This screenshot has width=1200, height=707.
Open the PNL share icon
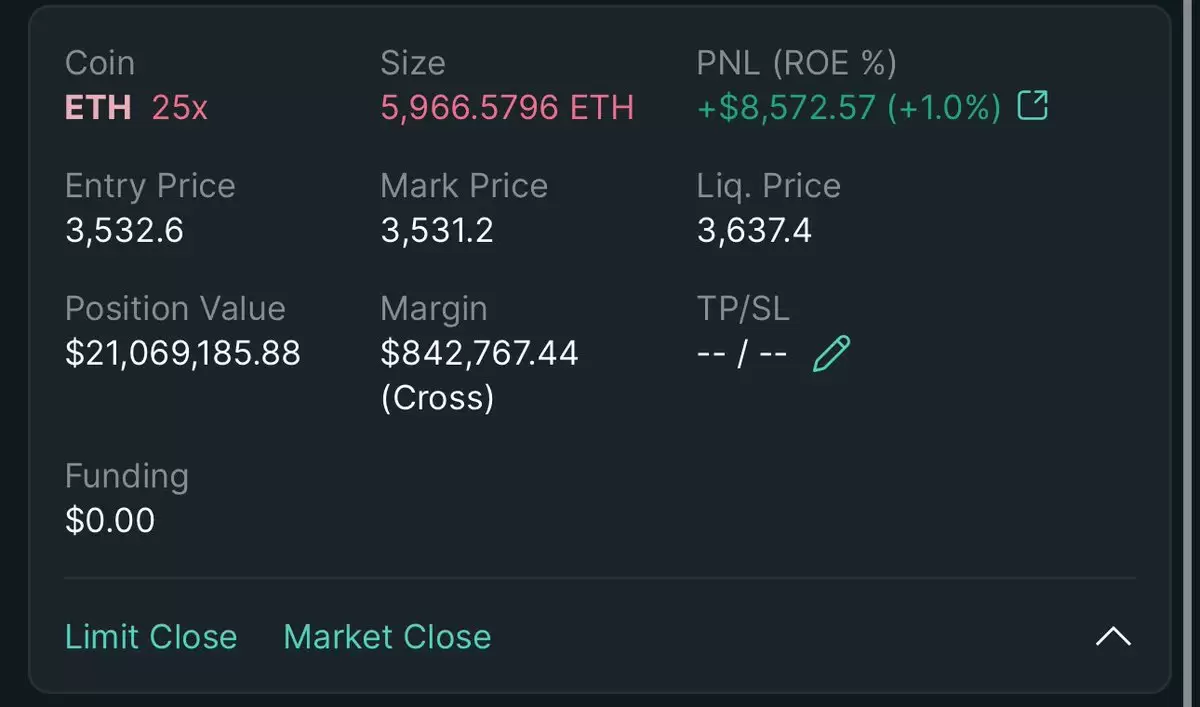pyautogui.click(x=1032, y=106)
